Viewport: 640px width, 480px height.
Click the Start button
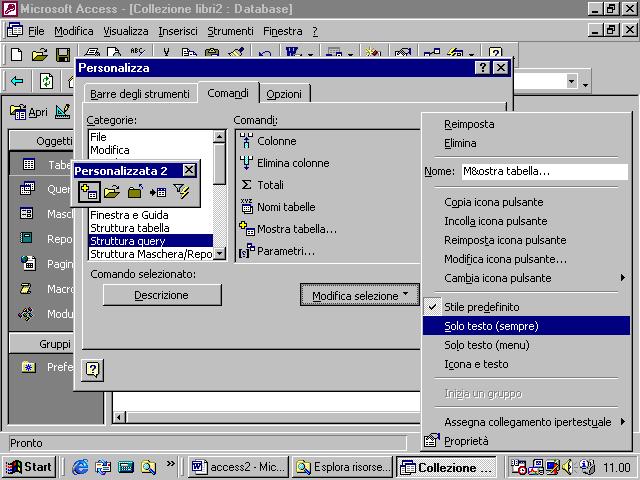click(29, 467)
